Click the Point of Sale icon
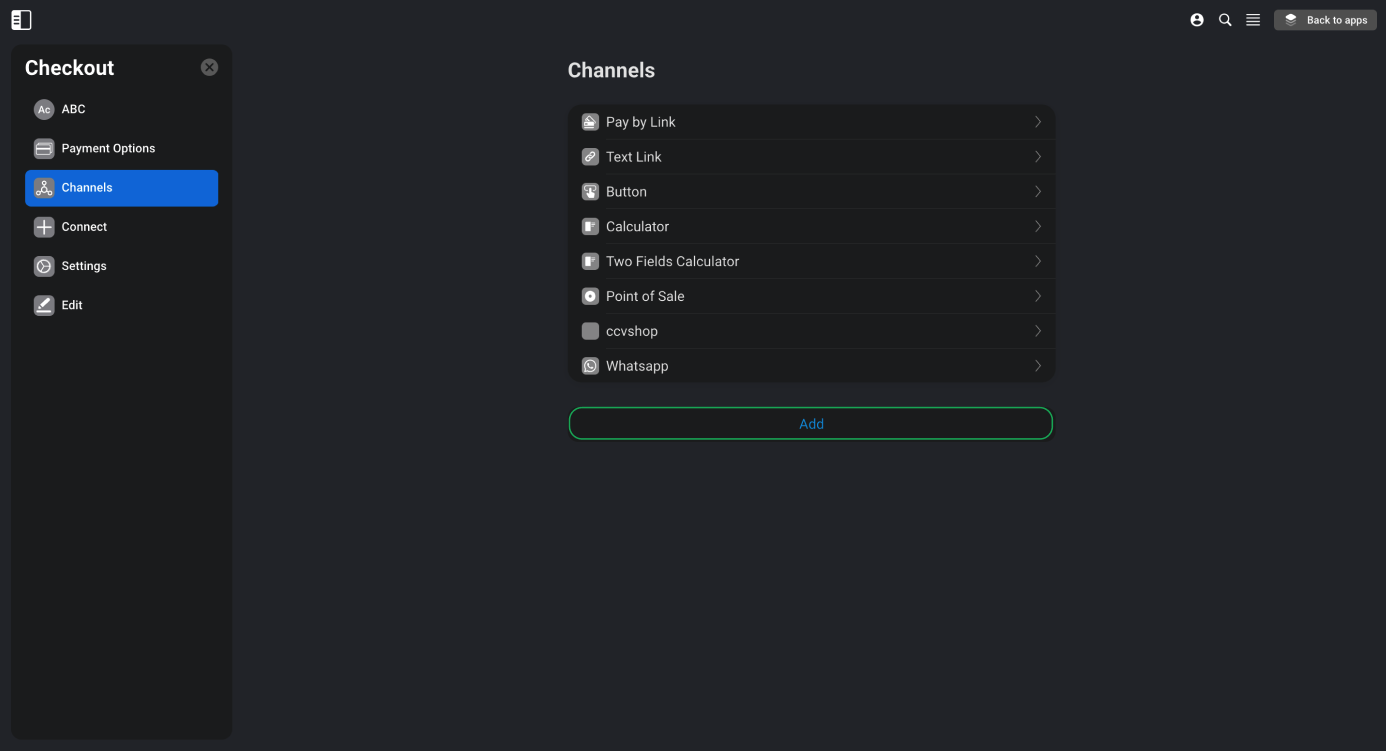 [x=590, y=296]
